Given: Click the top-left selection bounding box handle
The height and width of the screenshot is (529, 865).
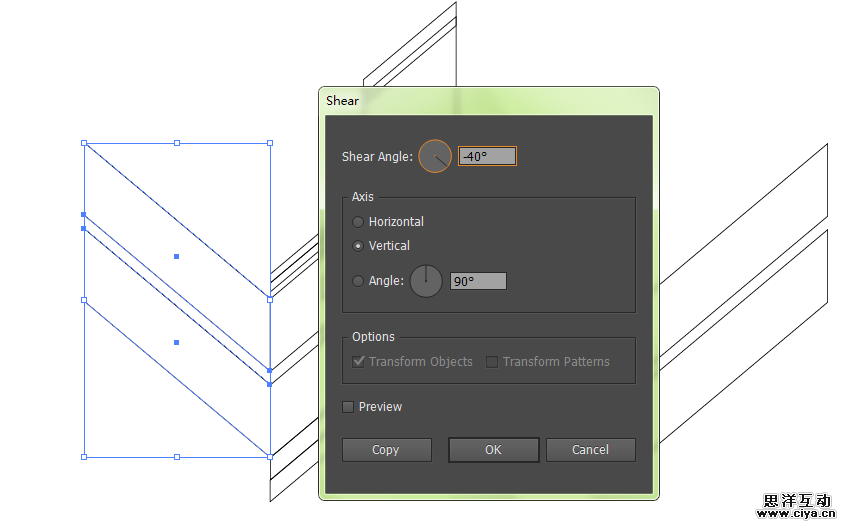Looking at the screenshot, I should coord(84,143).
